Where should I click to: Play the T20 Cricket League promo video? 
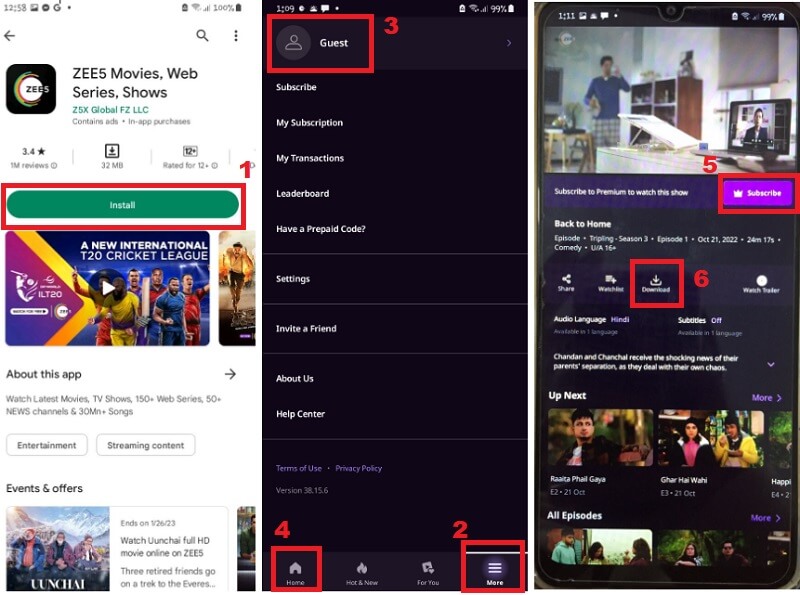click(x=108, y=288)
